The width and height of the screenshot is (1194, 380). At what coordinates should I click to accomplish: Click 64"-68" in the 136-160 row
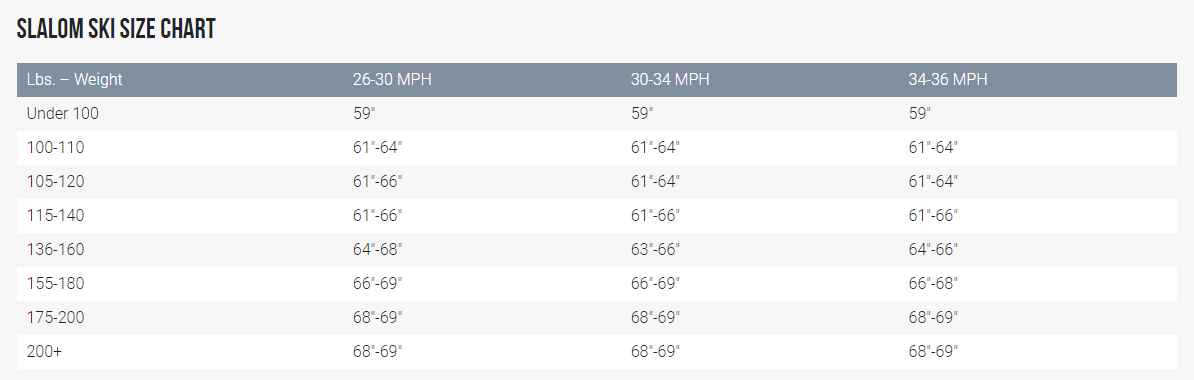pos(377,250)
